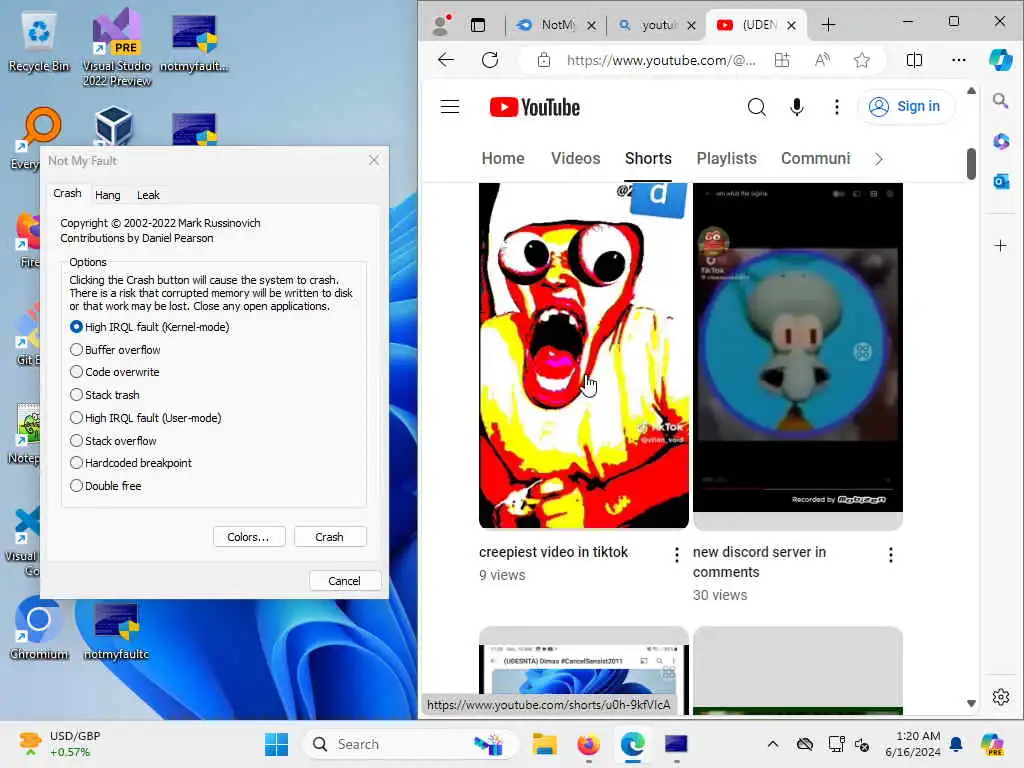The width and height of the screenshot is (1024, 768).
Task: Open the creepiest video short thumbnail
Action: (x=583, y=355)
